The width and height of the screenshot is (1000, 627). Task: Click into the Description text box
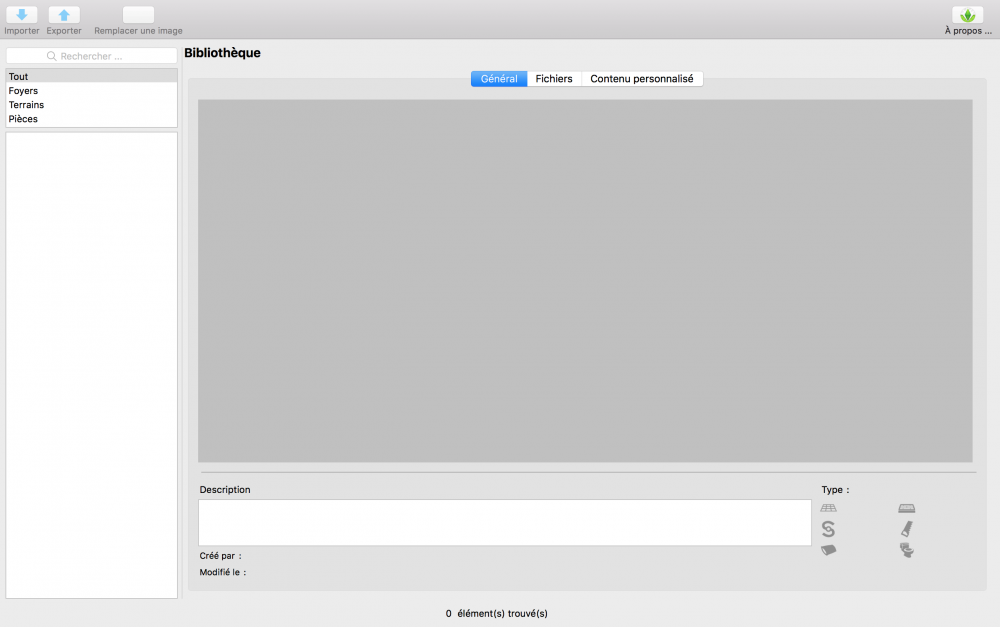[x=504, y=522]
